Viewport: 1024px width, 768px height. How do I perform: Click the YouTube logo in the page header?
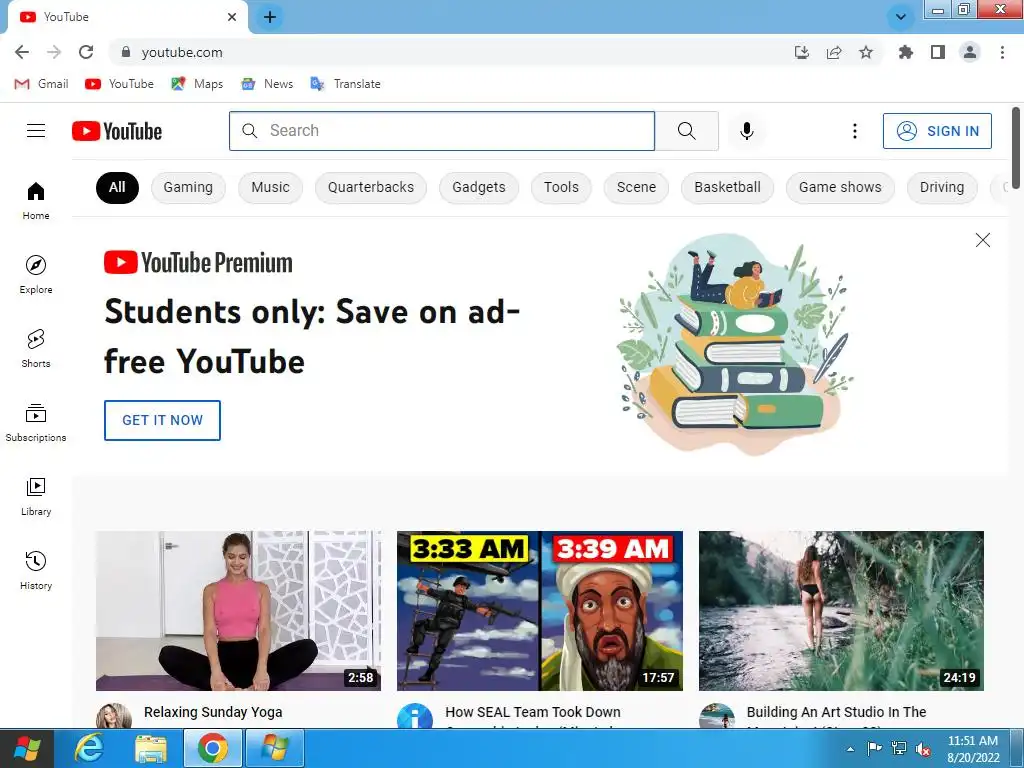[117, 131]
